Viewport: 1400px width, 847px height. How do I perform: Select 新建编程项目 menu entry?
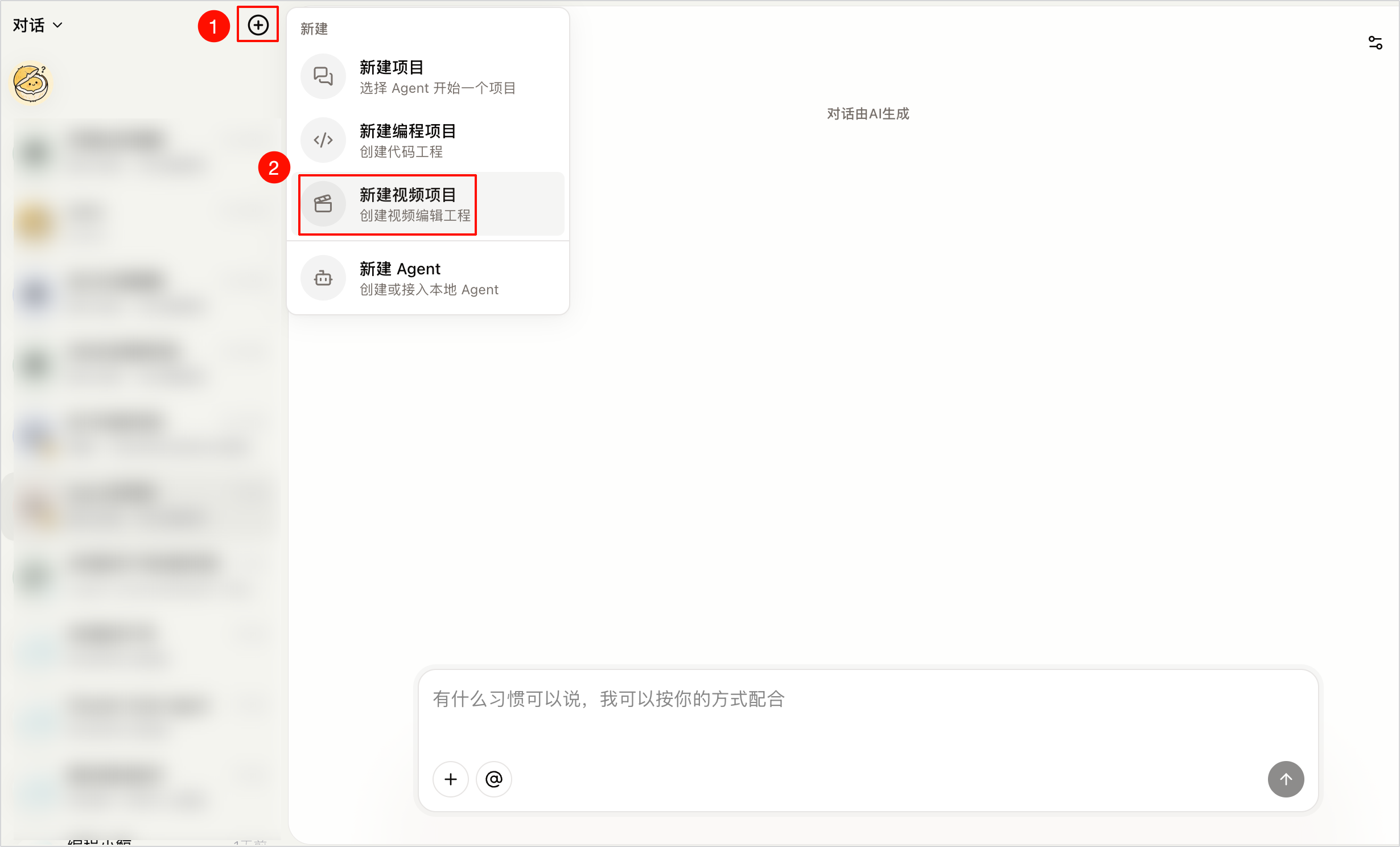(428, 140)
